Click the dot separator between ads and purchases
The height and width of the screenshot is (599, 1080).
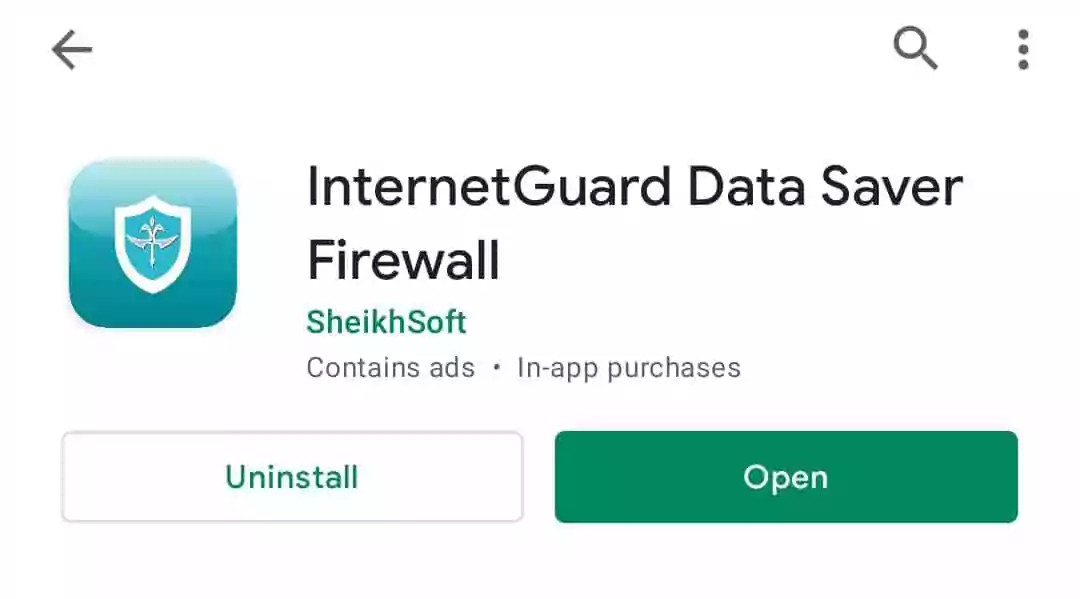pos(496,368)
